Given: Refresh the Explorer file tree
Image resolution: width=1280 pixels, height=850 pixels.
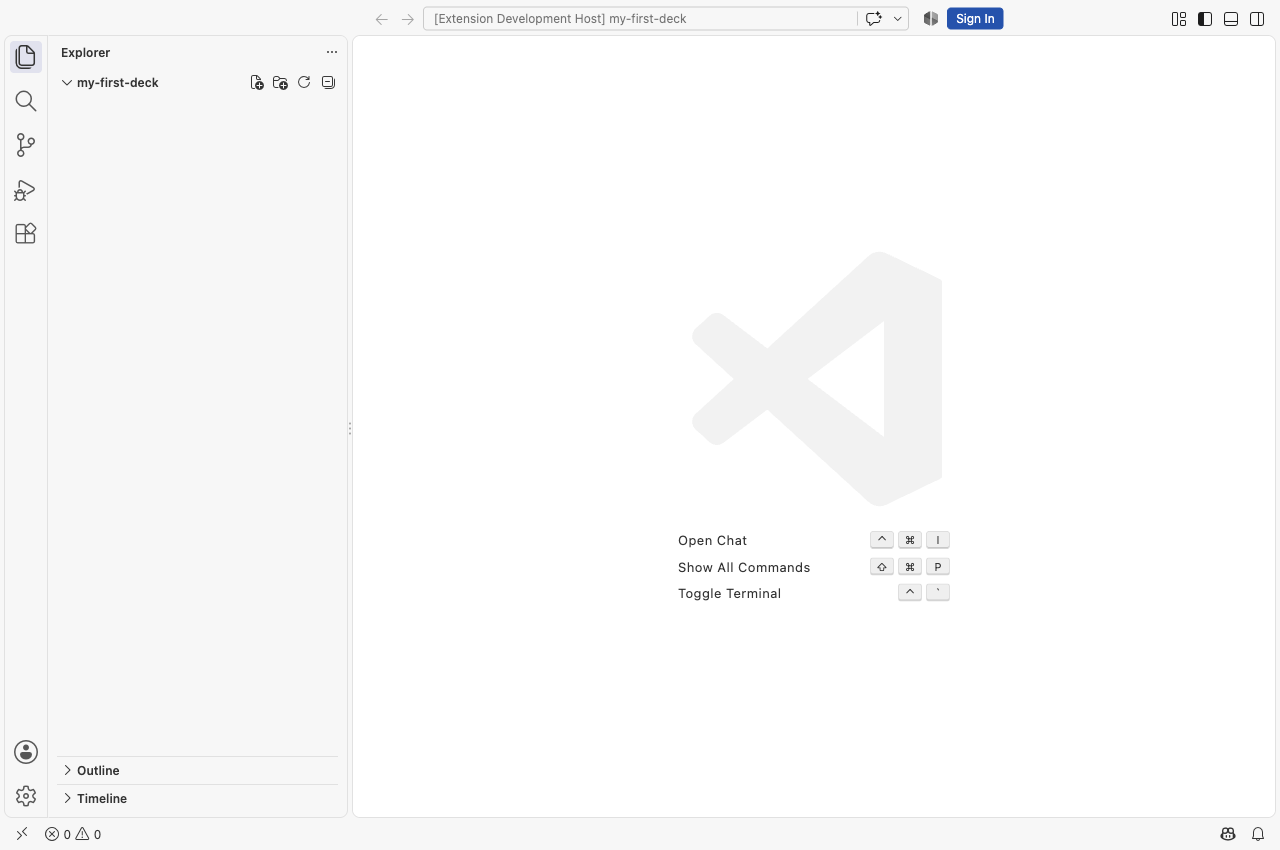Looking at the screenshot, I should click(304, 83).
